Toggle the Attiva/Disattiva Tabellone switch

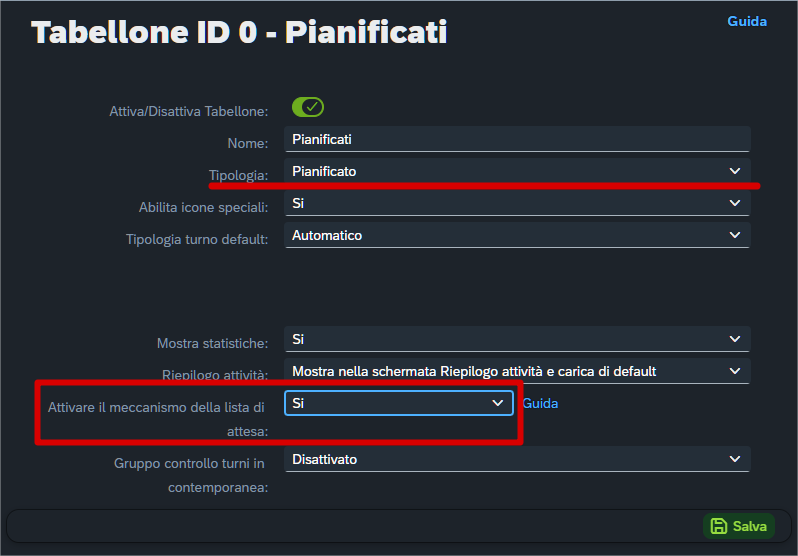pyautogui.click(x=308, y=107)
